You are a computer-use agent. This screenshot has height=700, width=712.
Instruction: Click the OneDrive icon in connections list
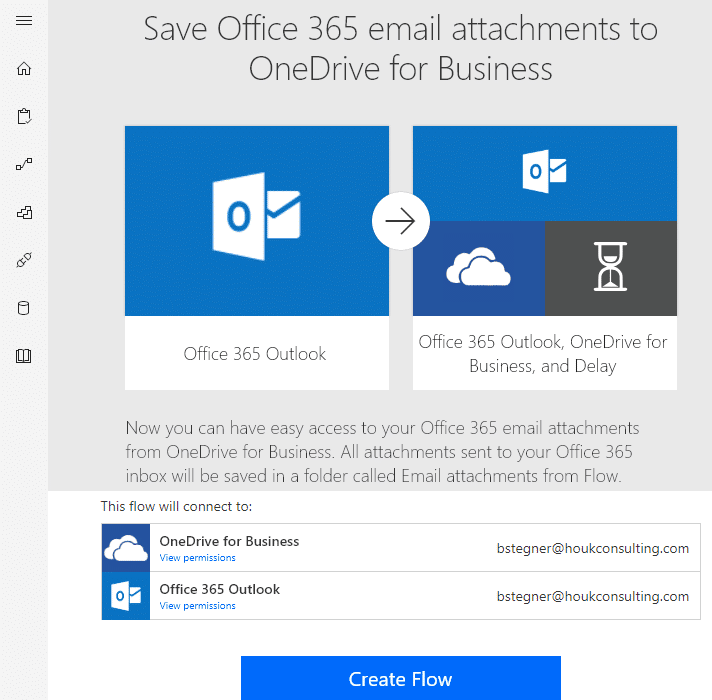[126, 548]
